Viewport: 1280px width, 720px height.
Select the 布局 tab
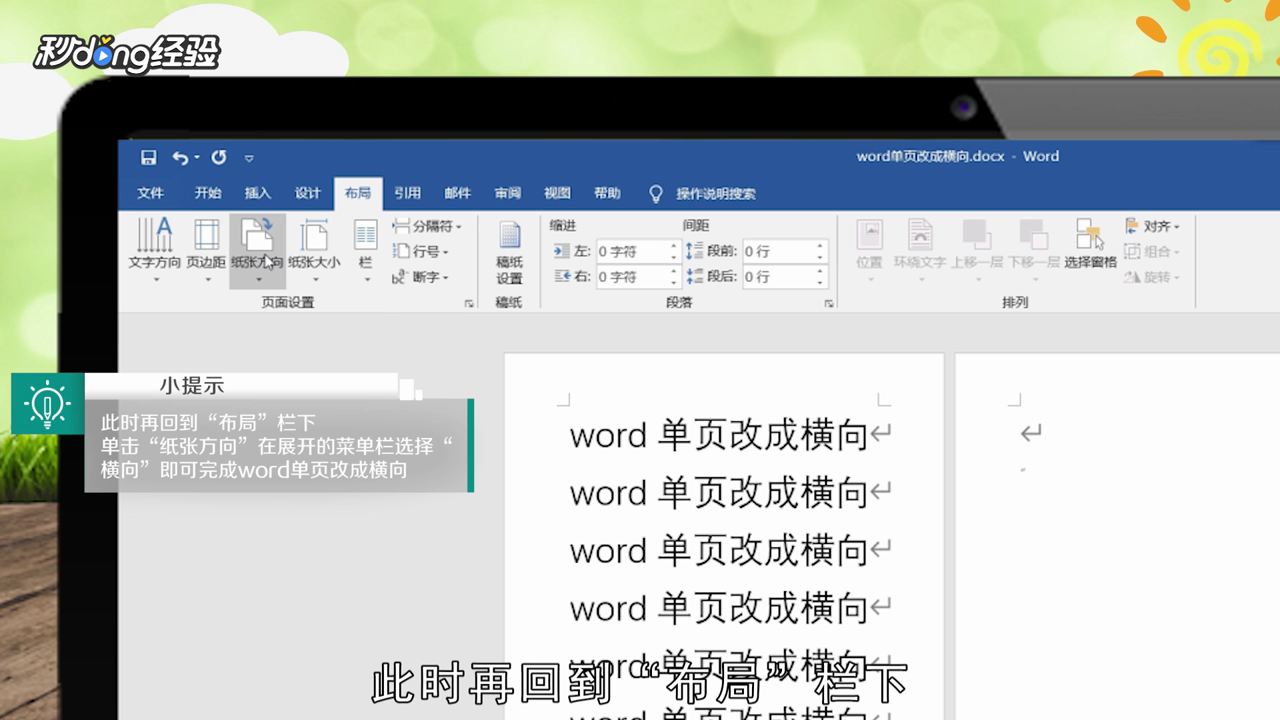click(x=358, y=193)
